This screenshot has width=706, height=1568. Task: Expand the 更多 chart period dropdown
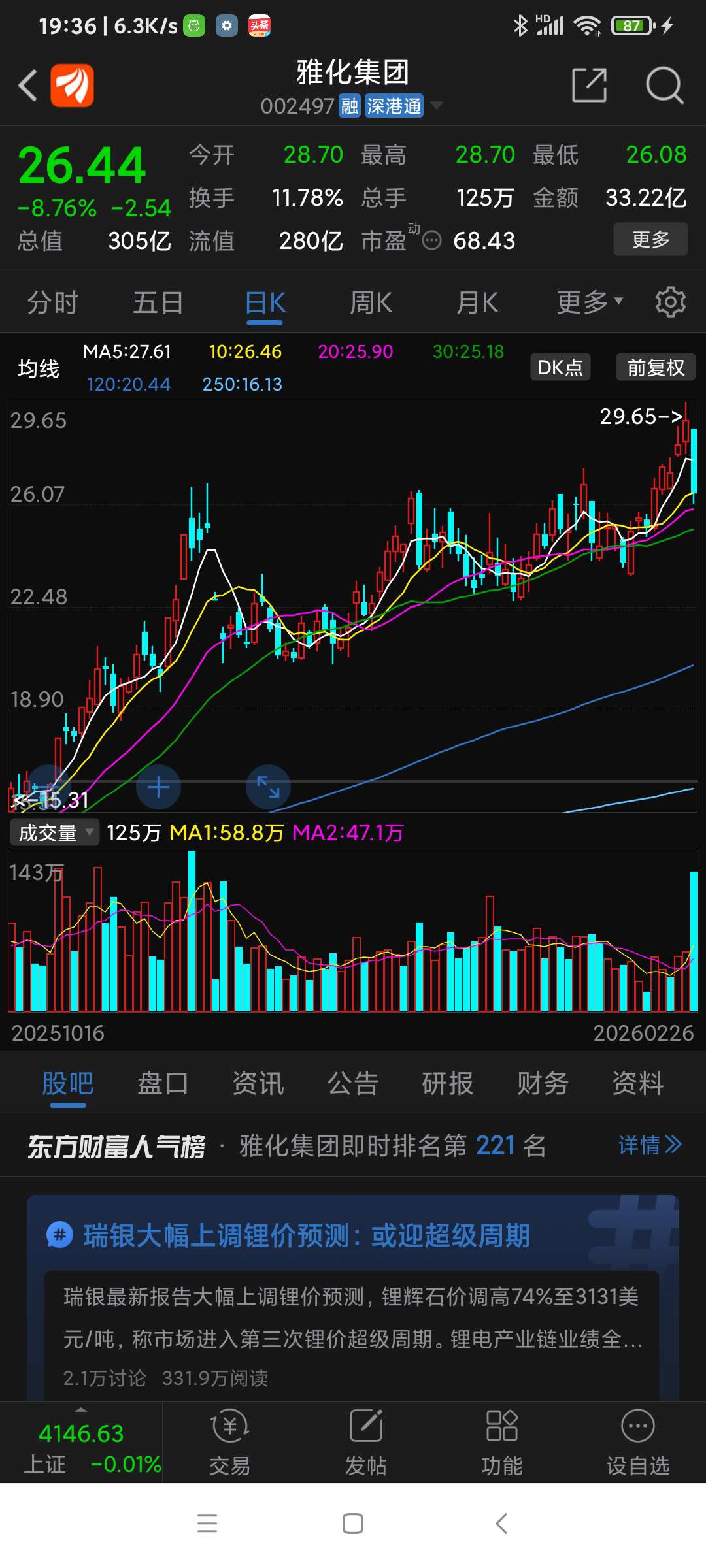(x=590, y=302)
